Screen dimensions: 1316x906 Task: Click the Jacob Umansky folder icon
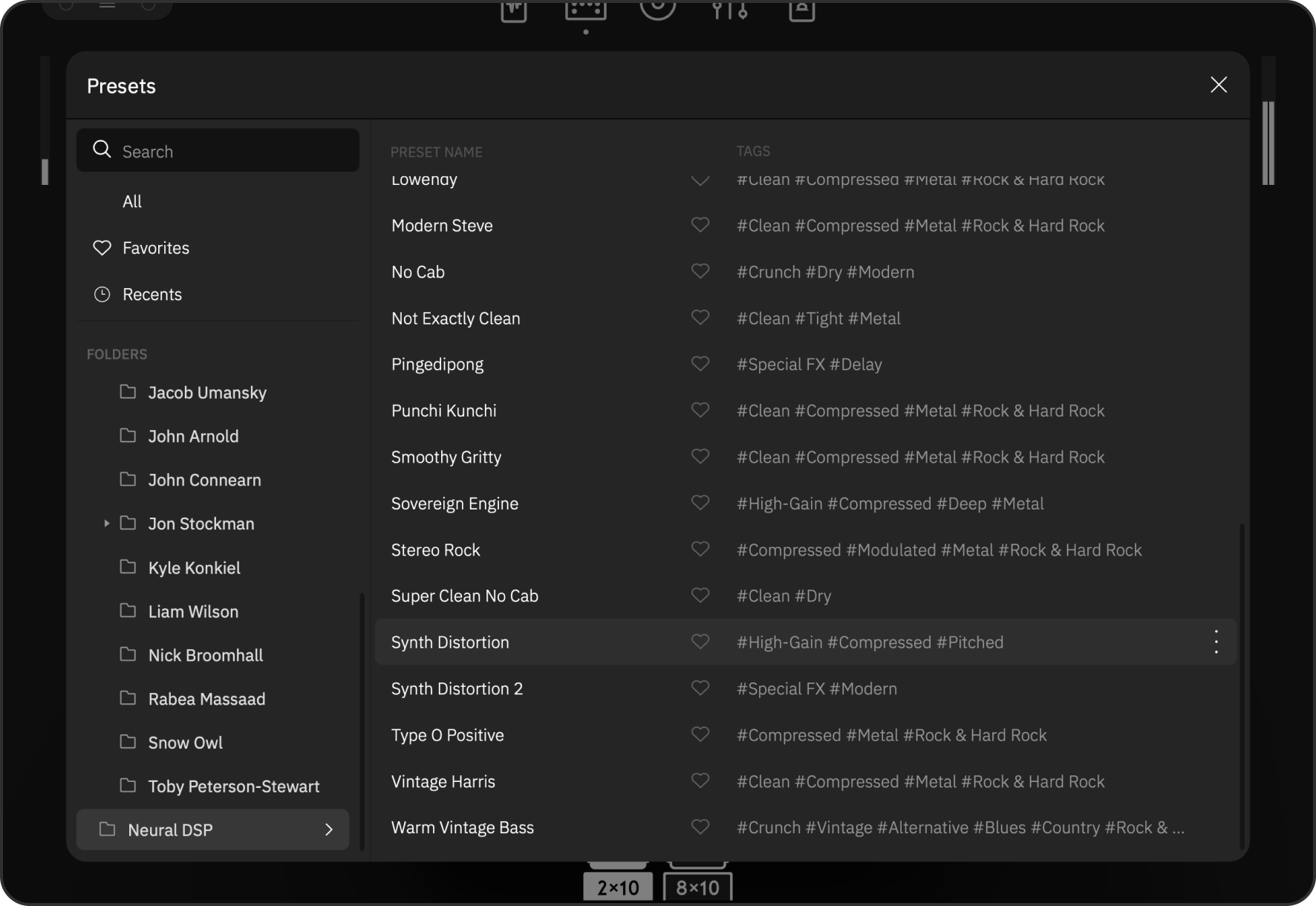click(128, 391)
